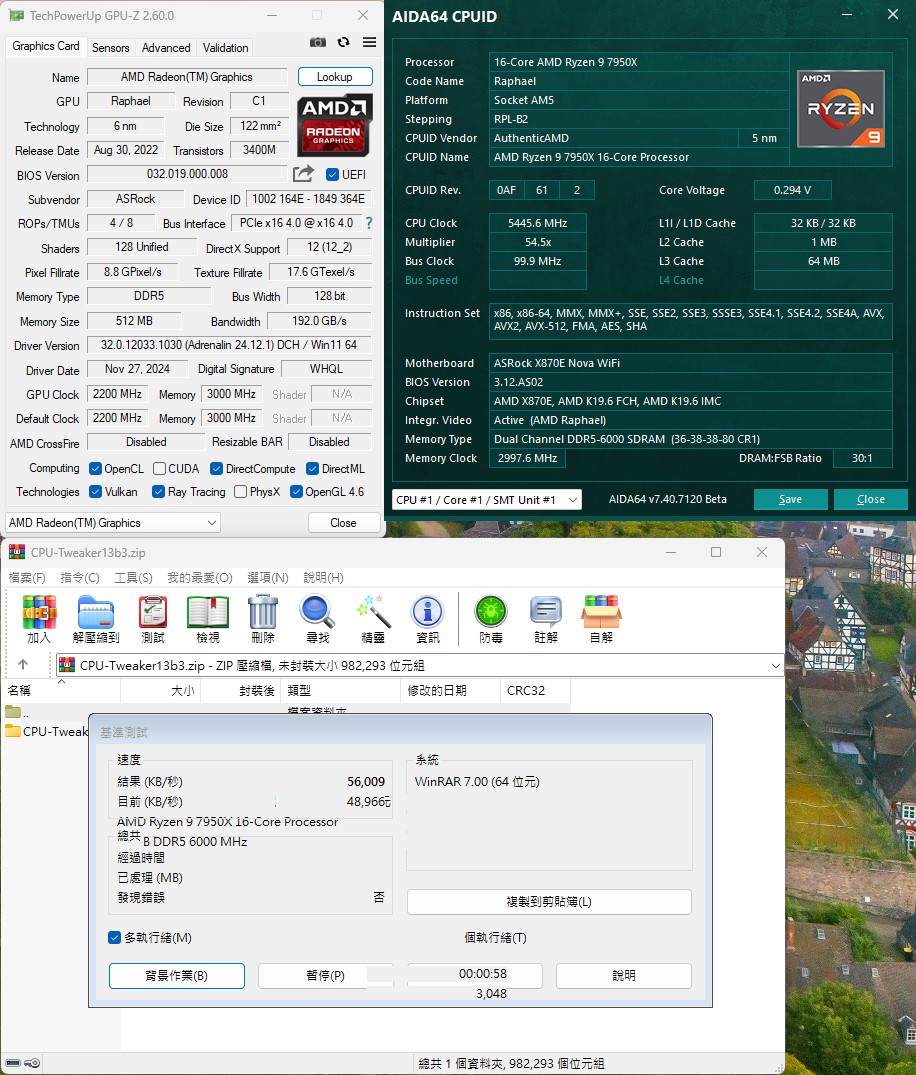Toggle the DirectML checkbox
This screenshot has height=1075, width=916.
coord(312,468)
